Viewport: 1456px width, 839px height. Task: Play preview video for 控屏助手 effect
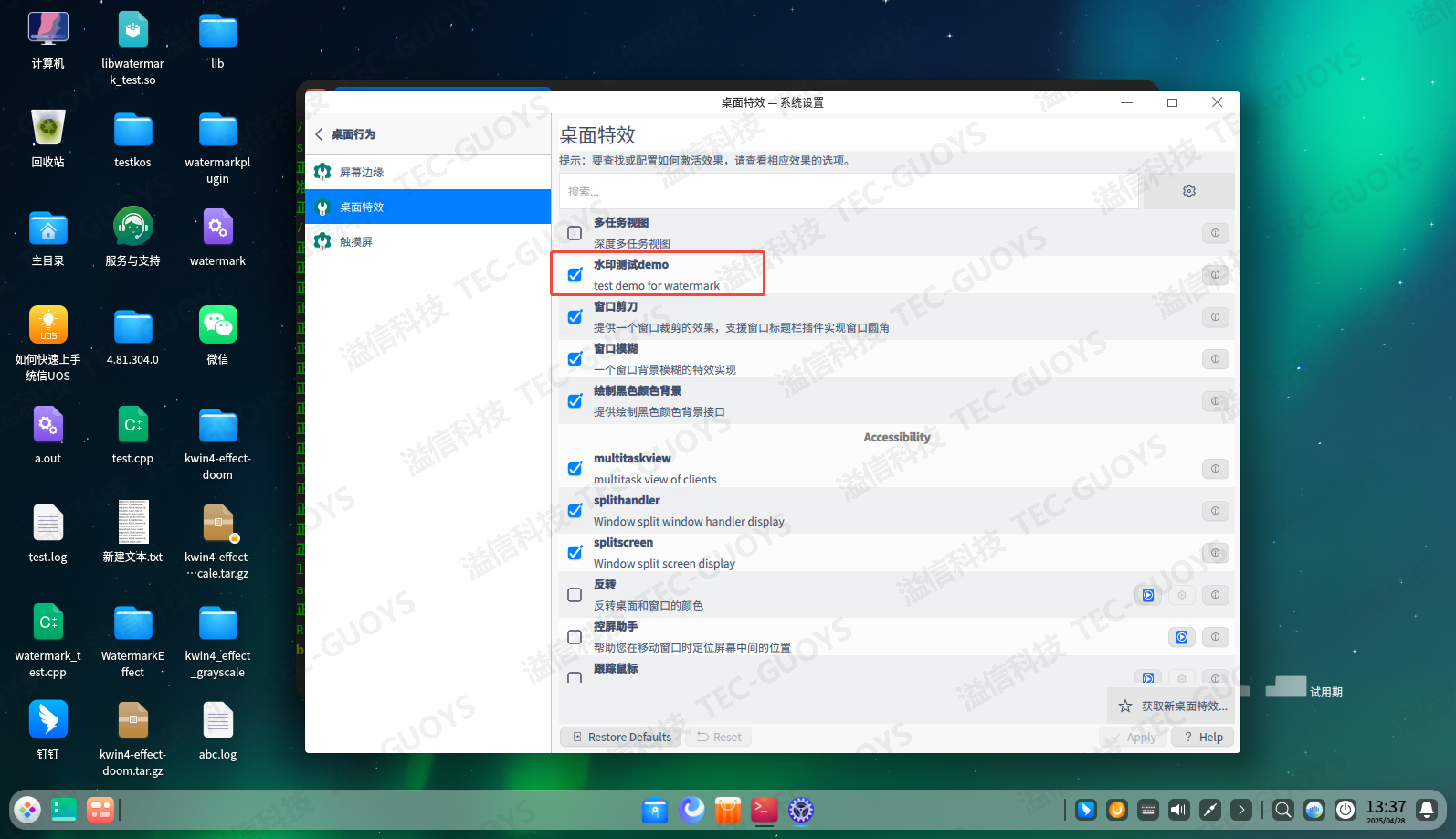coord(1182,637)
